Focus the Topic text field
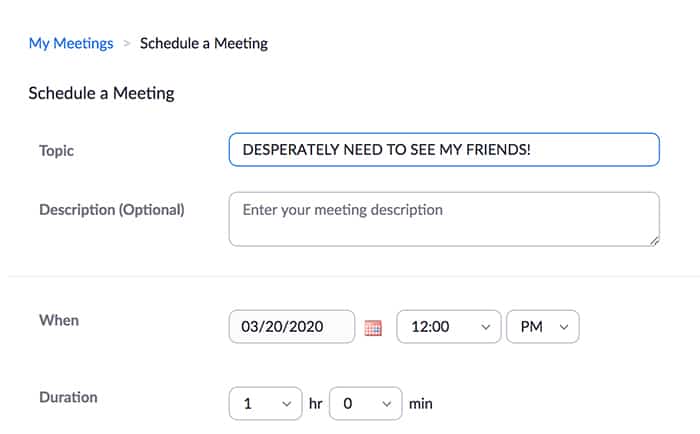 [x=444, y=150]
